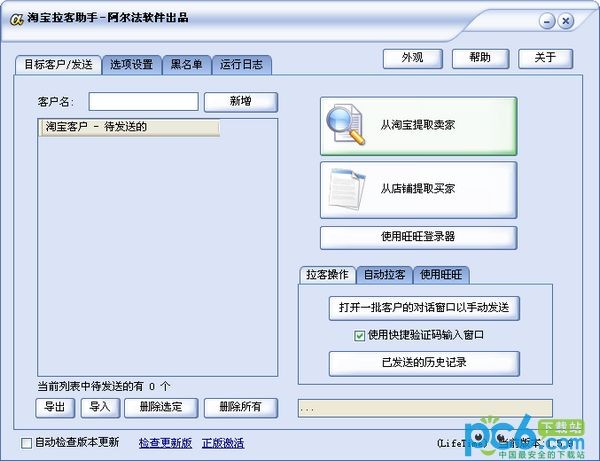Screen dimensions: 600x461
Task: Focus the 客户名 input field
Action: pyautogui.click(x=143, y=102)
